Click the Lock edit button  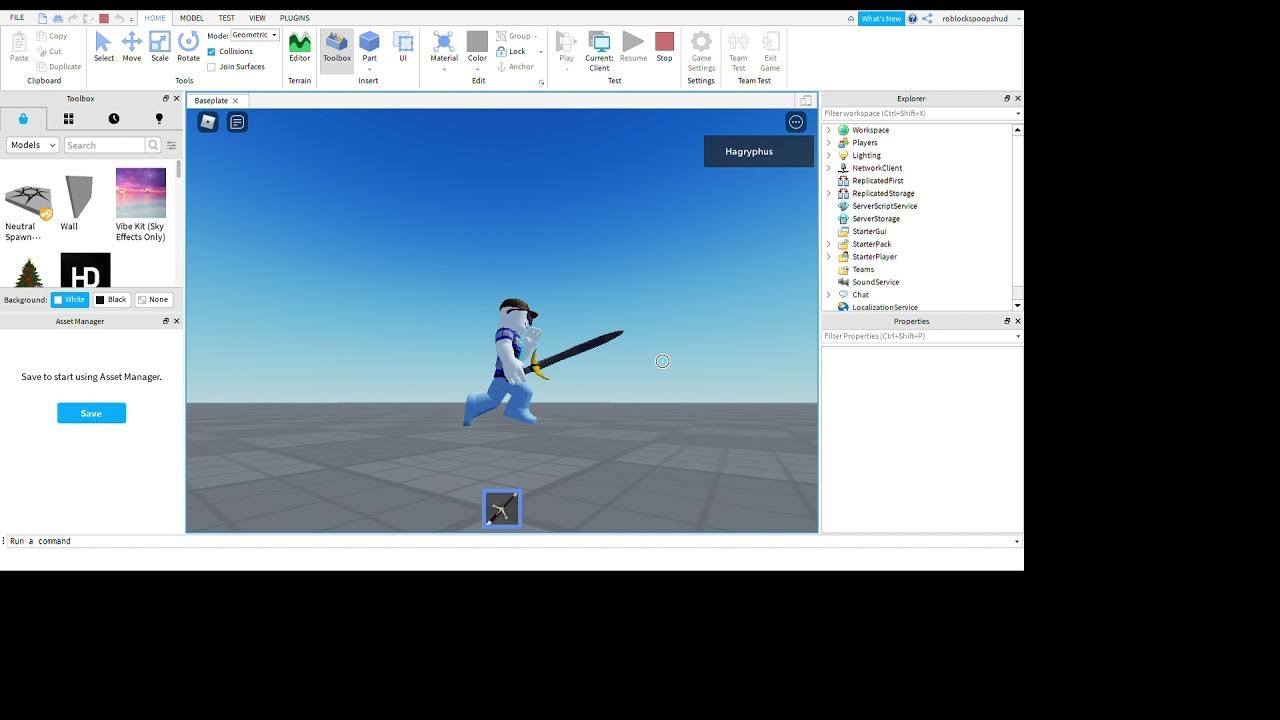511,51
